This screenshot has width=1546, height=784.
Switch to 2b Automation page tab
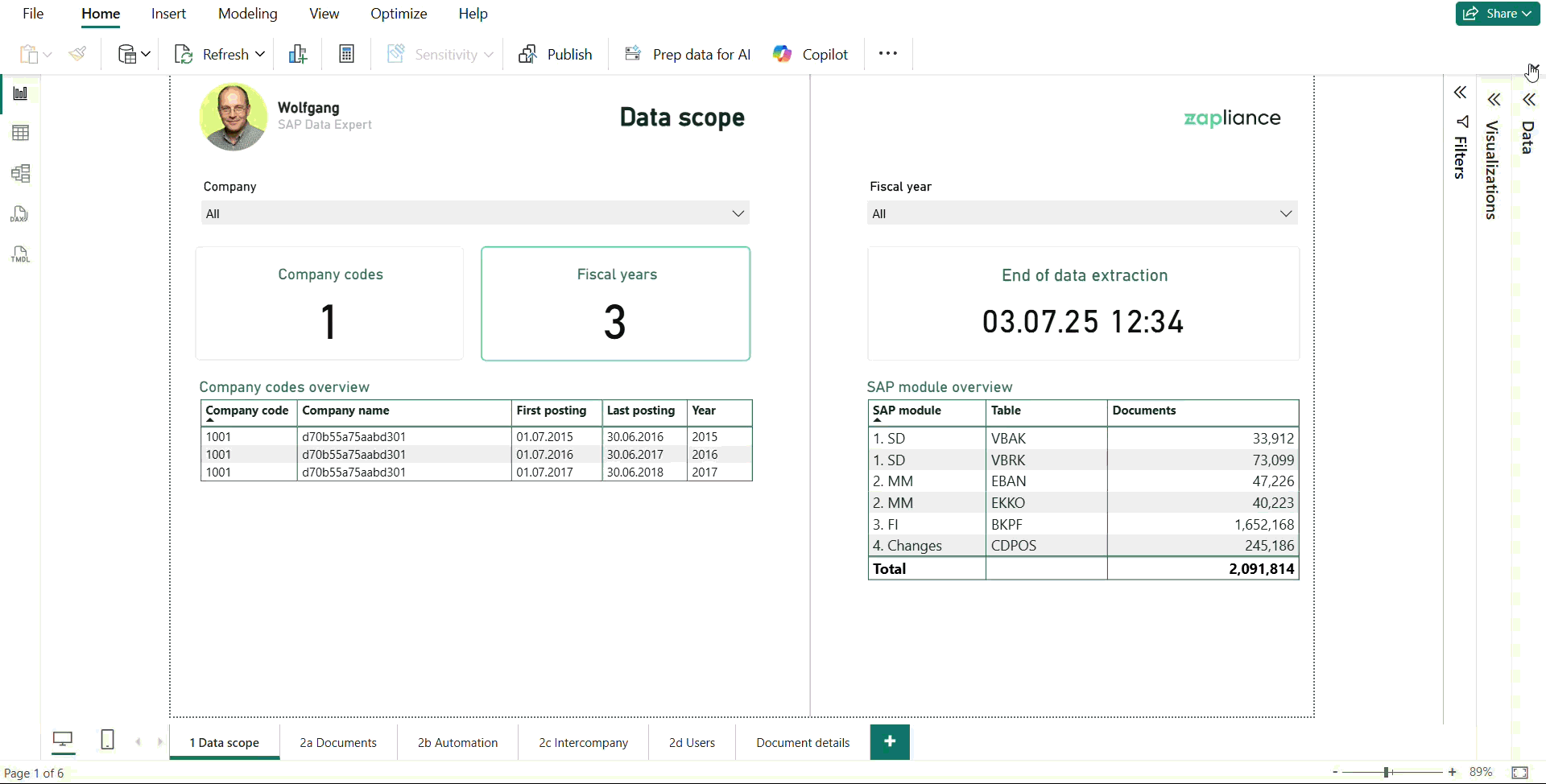[x=457, y=742]
